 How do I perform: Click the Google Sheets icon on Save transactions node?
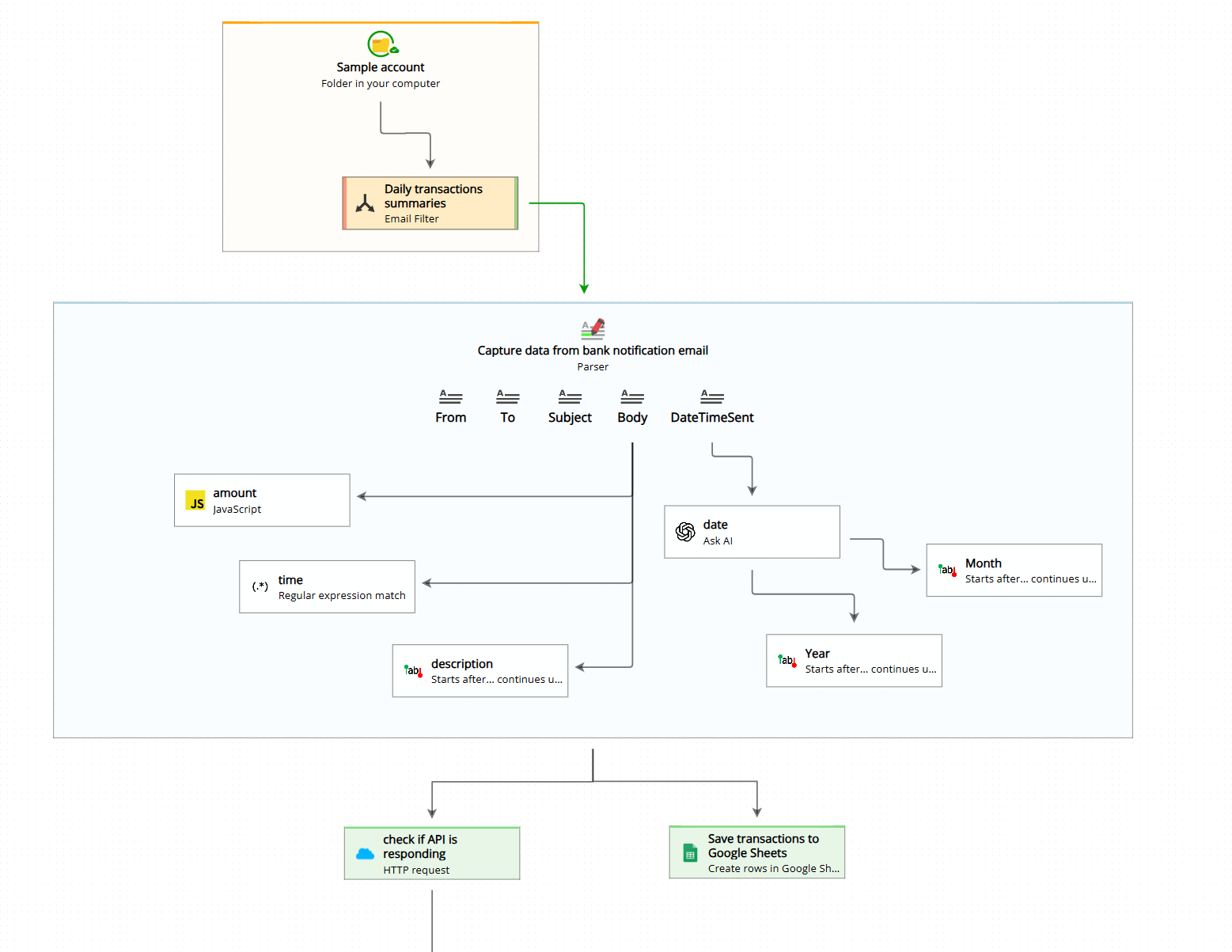[x=688, y=852]
